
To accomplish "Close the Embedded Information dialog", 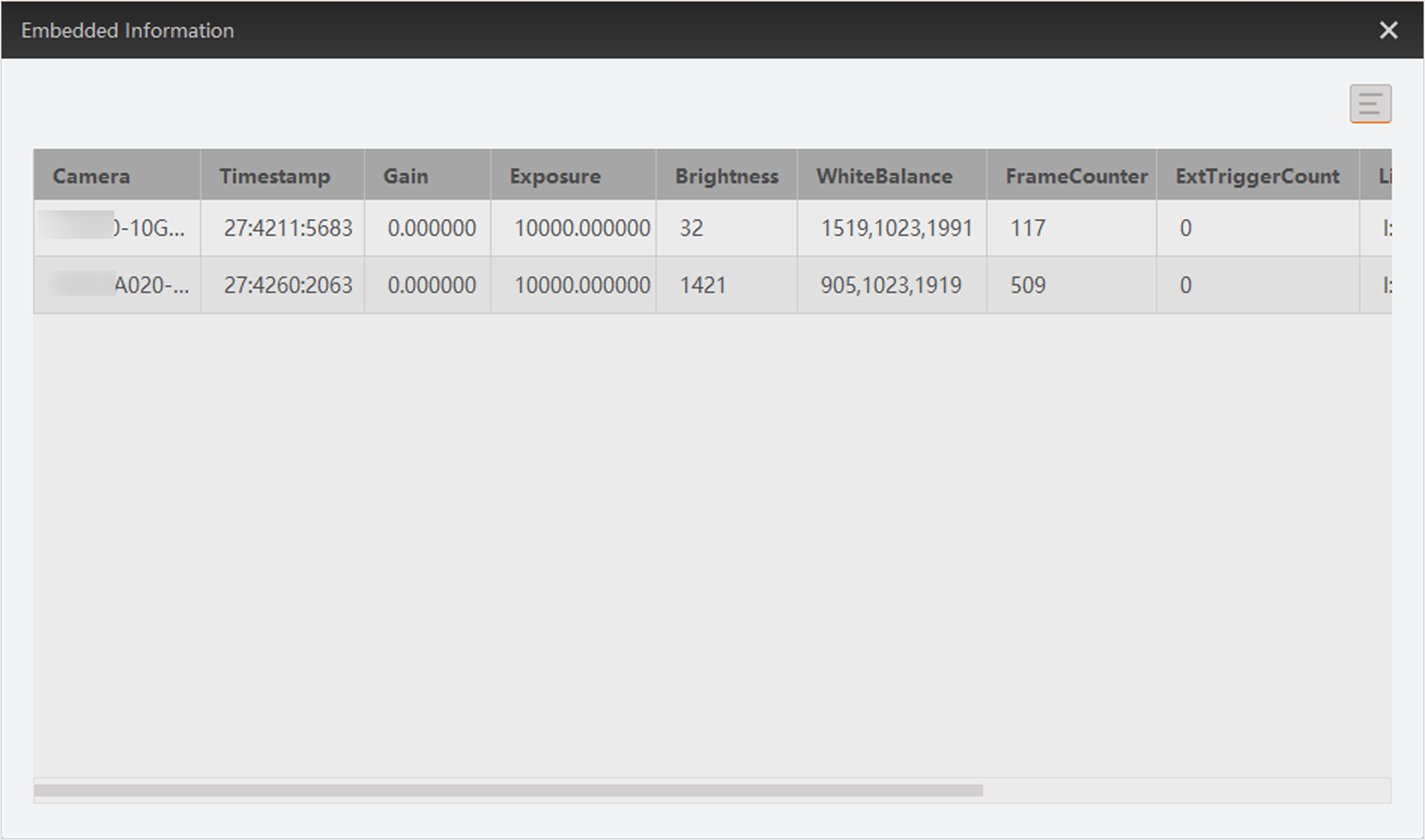I will [x=1388, y=30].
